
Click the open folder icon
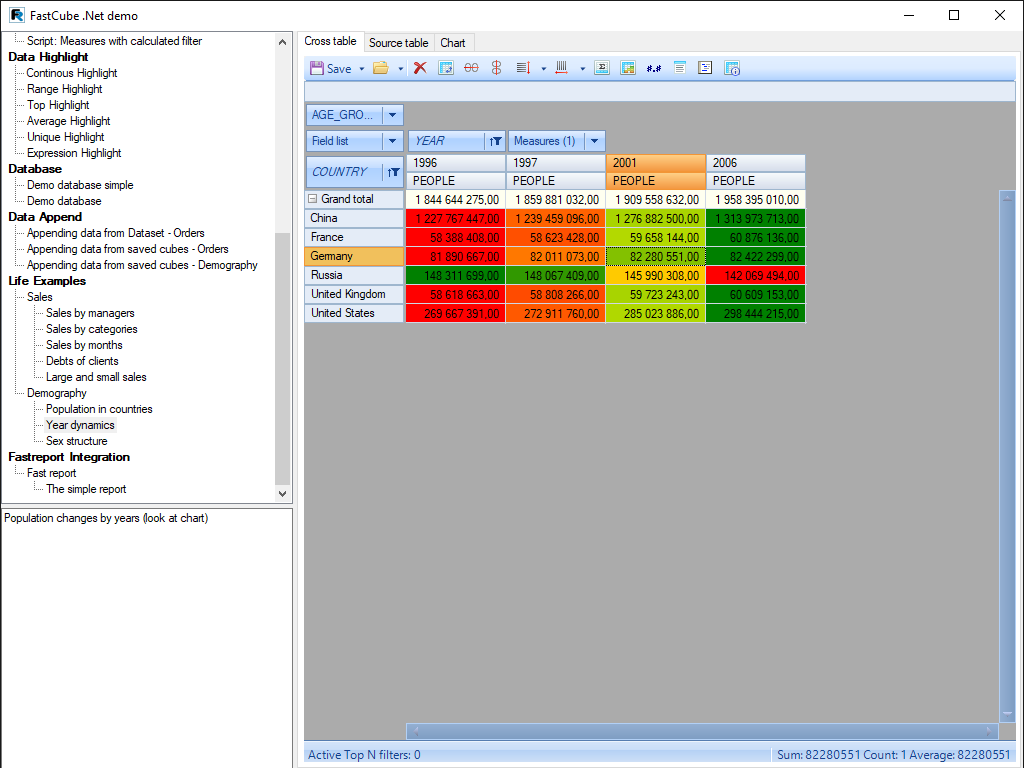(380, 68)
